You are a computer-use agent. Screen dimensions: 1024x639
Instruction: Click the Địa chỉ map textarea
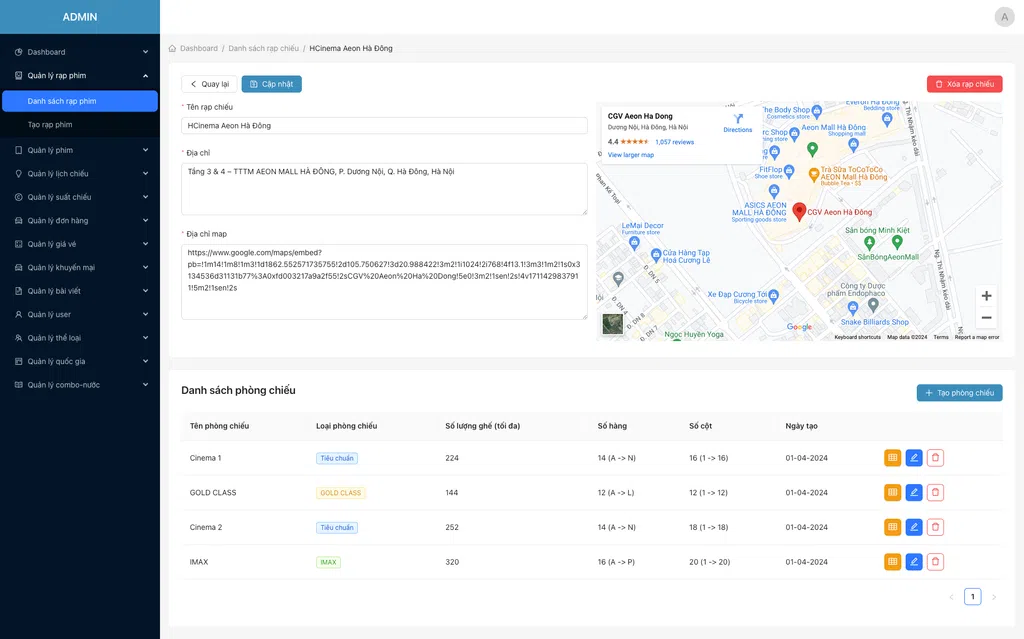pyautogui.click(x=384, y=282)
